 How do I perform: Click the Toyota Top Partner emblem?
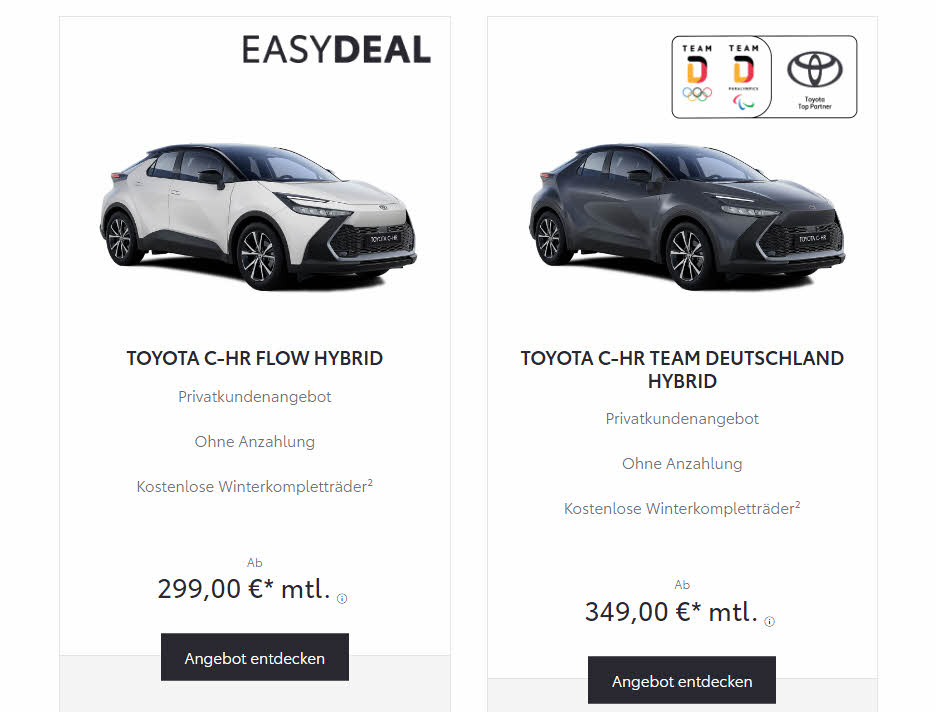tap(815, 80)
